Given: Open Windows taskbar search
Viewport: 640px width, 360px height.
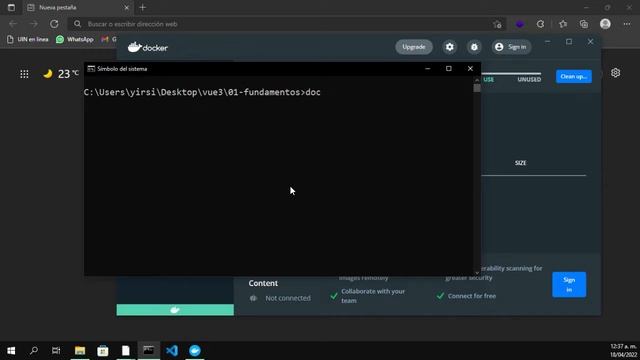Looking at the screenshot, I should pyautogui.click(x=34, y=351).
